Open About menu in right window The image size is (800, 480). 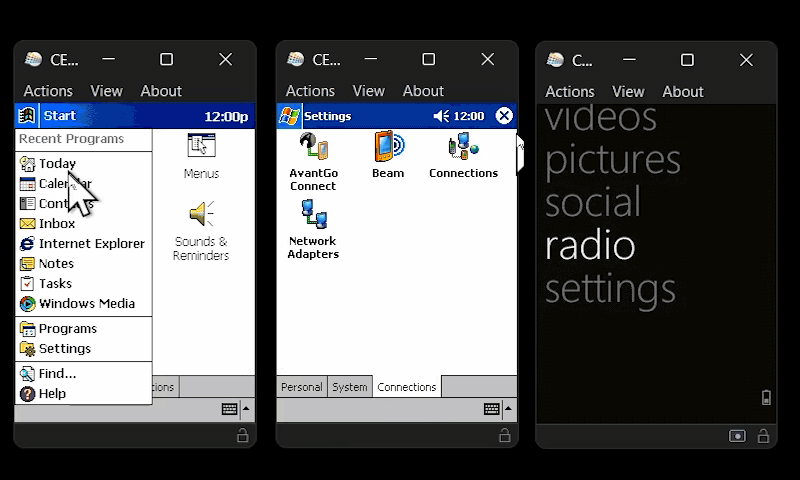point(683,92)
